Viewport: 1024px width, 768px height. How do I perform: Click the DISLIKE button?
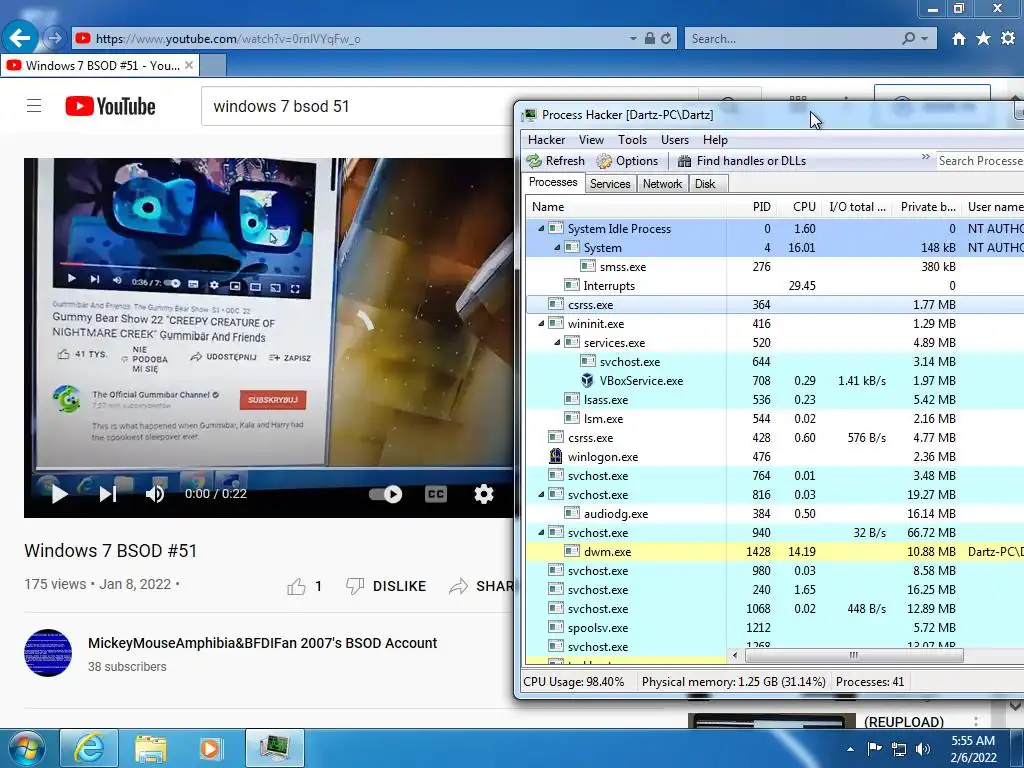click(x=385, y=586)
